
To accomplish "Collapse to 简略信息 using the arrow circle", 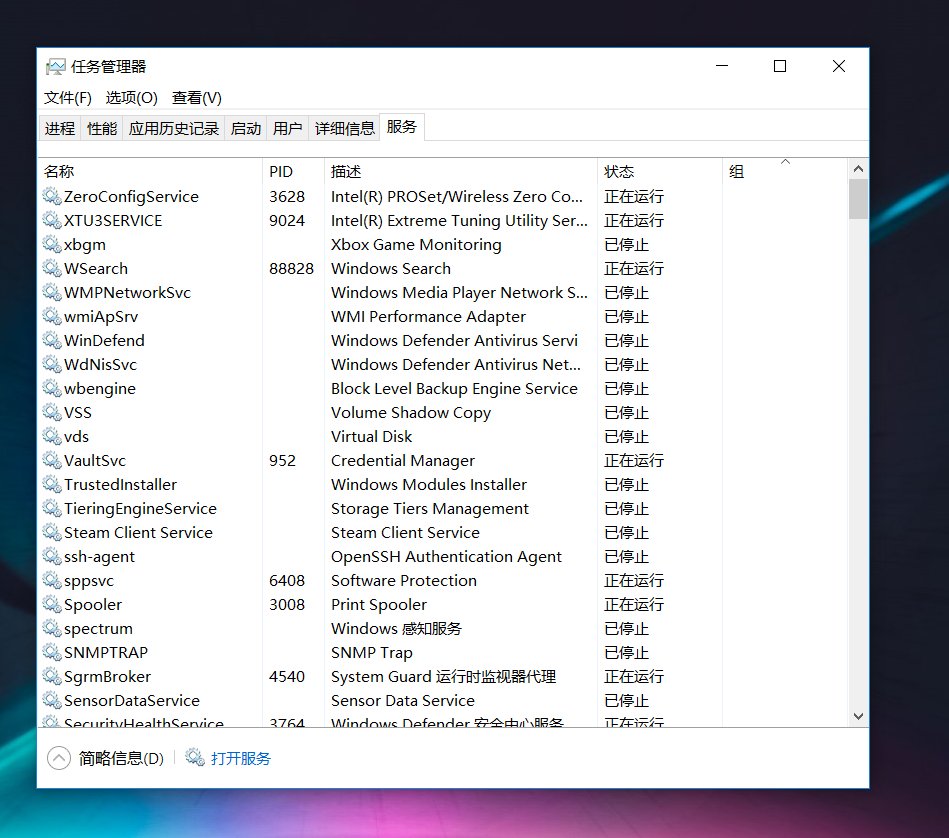I will click(x=59, y=758).
